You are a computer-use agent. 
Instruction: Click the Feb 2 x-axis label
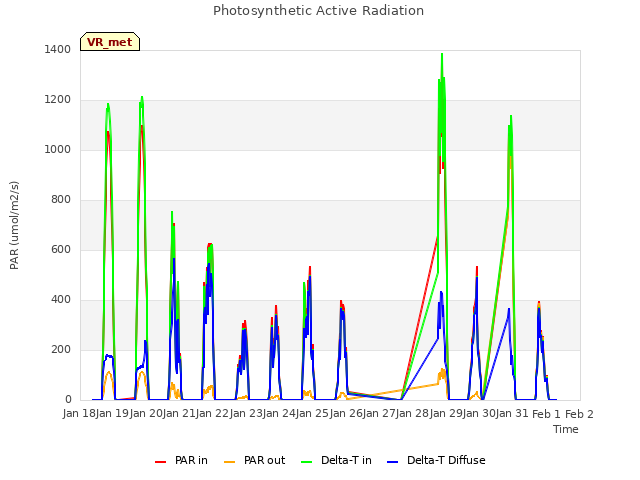(x=579, y=414)
